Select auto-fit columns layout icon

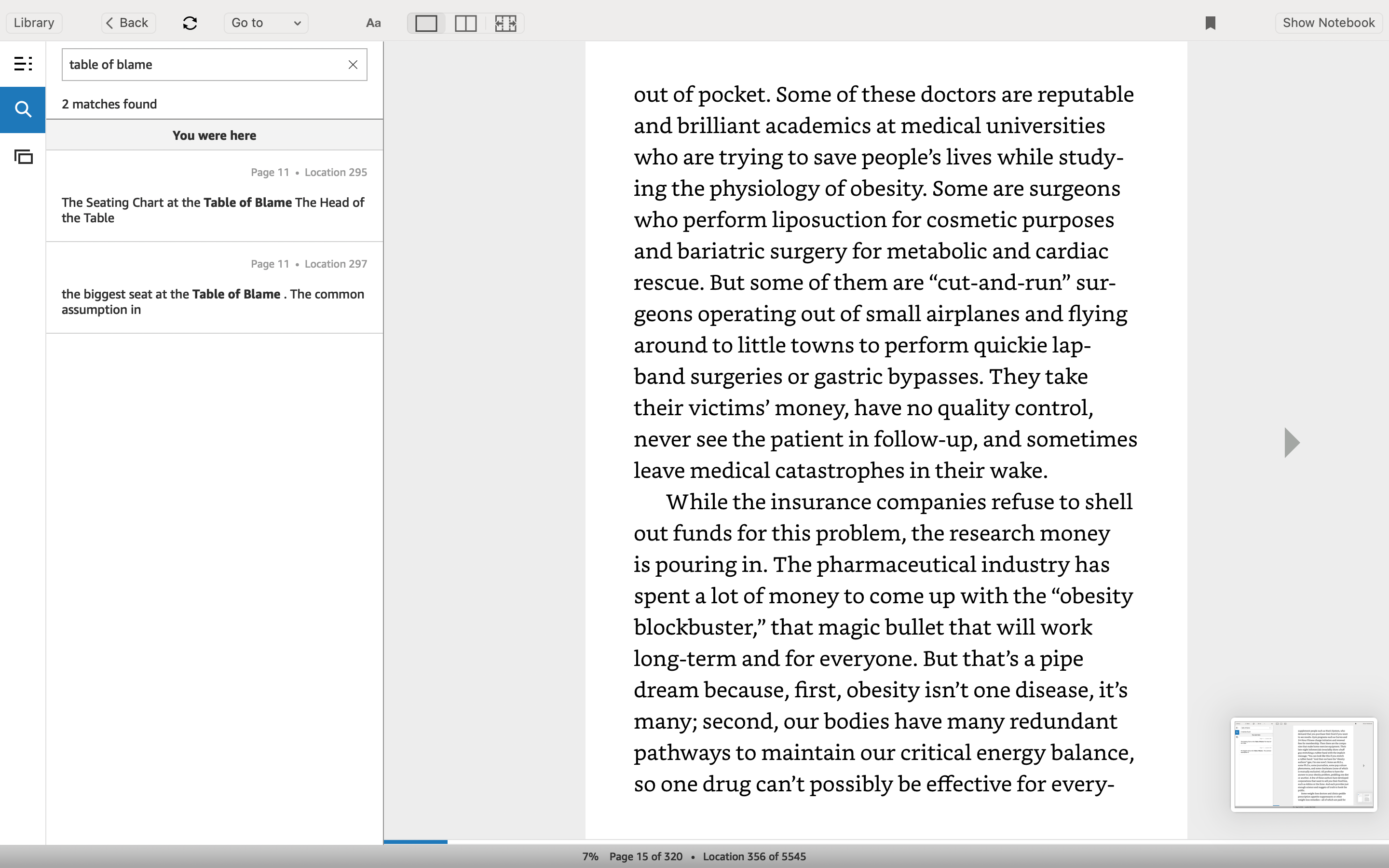pyautogui.click(x=505, y=23)
